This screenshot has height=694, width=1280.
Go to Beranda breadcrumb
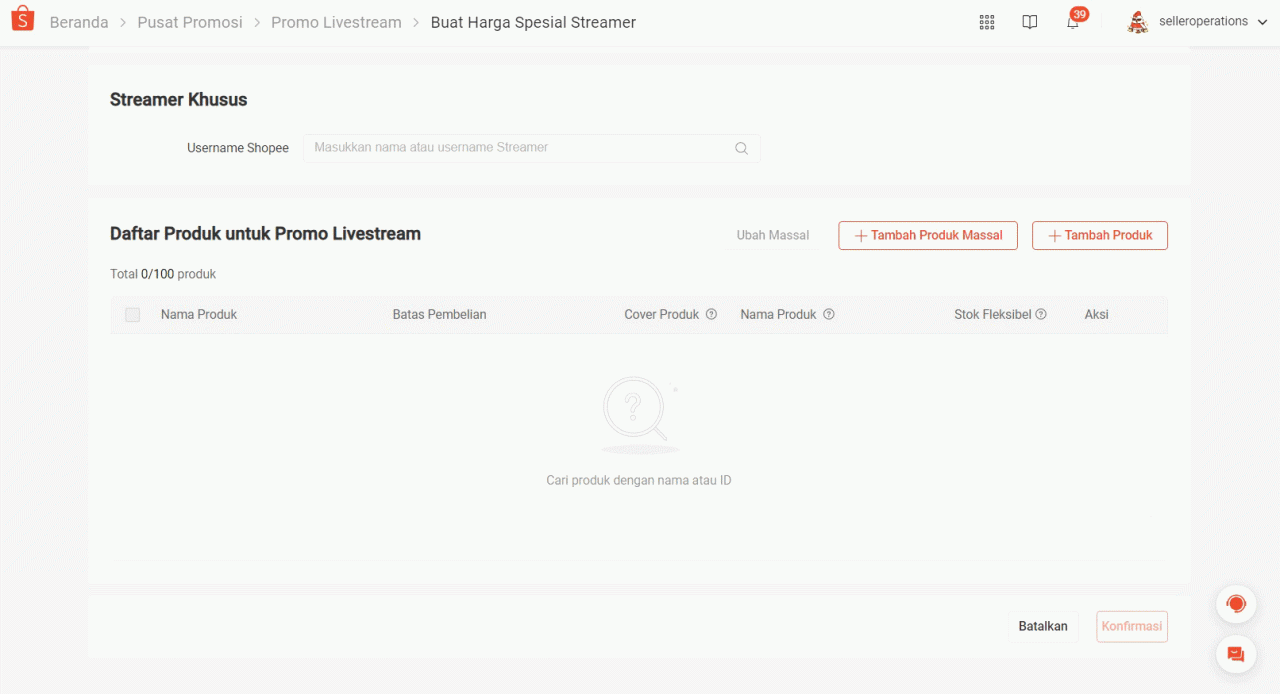tap(79, 22)
